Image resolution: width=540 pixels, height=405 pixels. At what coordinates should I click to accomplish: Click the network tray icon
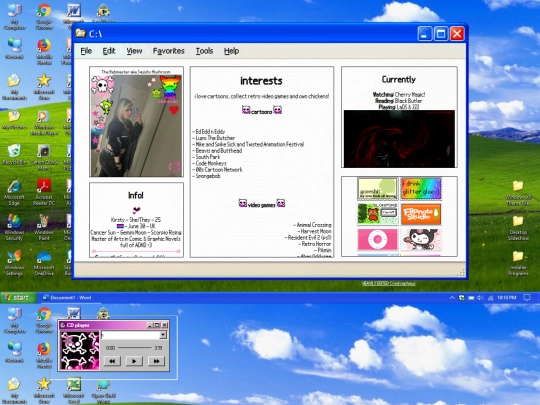click(490, 298)
